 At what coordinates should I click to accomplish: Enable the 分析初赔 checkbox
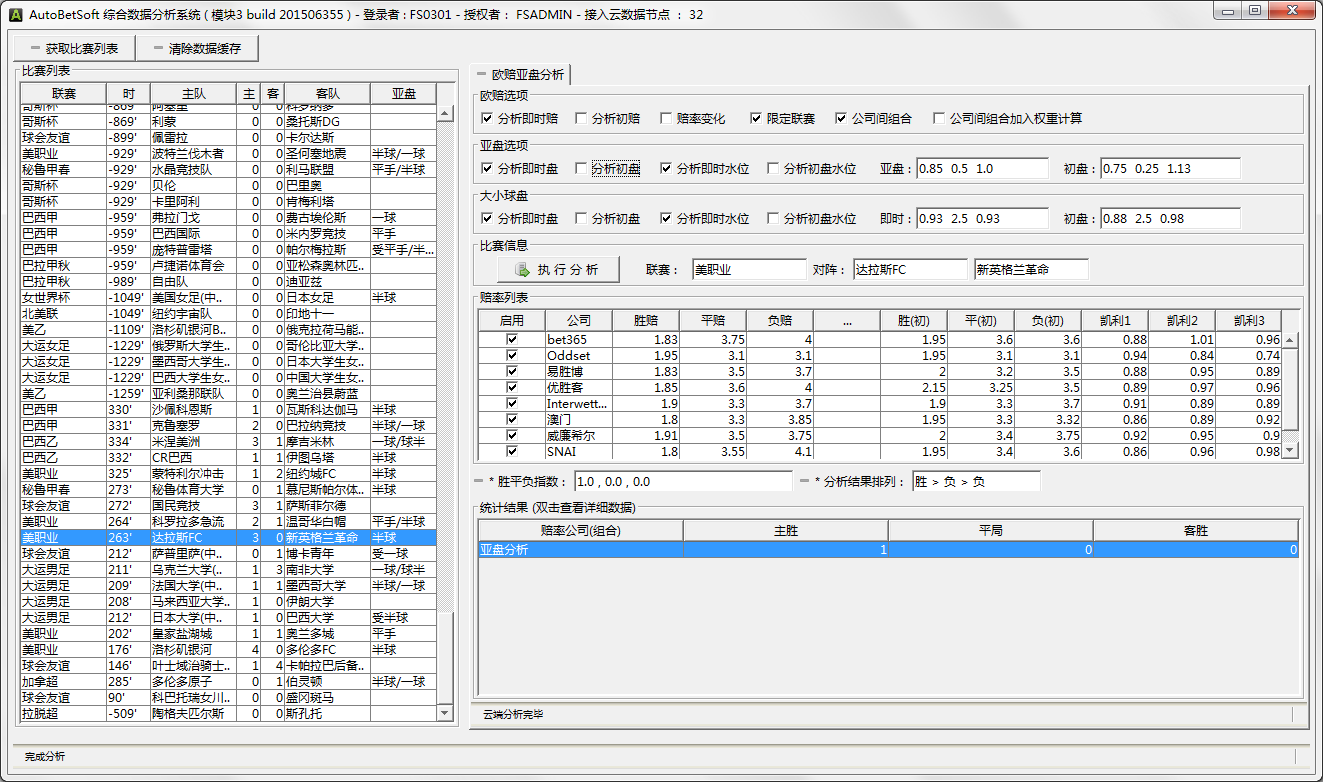pyautogui.click(x=582, y=118)
